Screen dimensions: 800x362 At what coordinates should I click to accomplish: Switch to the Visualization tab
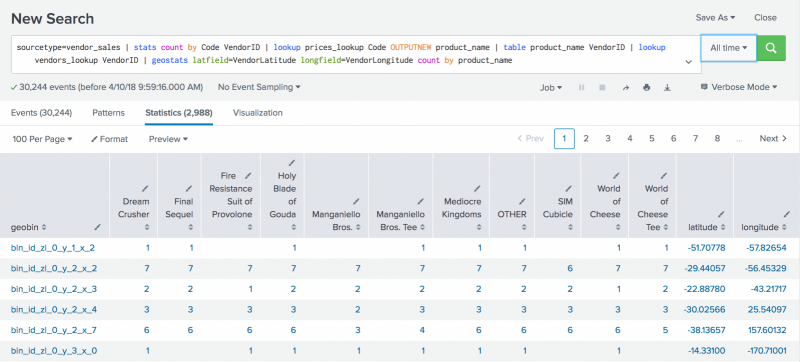[x=258, y=113]
